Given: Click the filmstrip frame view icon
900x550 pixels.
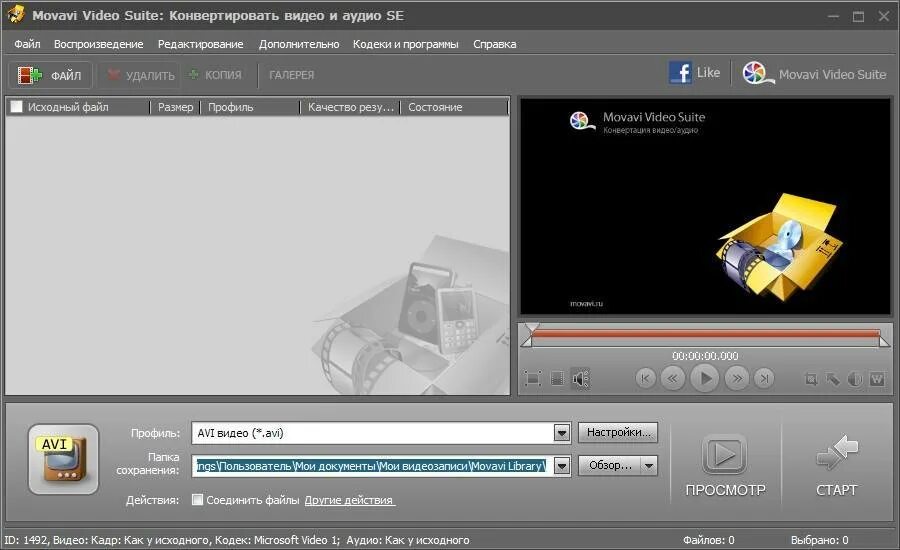Looking at the screenshot, I should click(557, 378).
